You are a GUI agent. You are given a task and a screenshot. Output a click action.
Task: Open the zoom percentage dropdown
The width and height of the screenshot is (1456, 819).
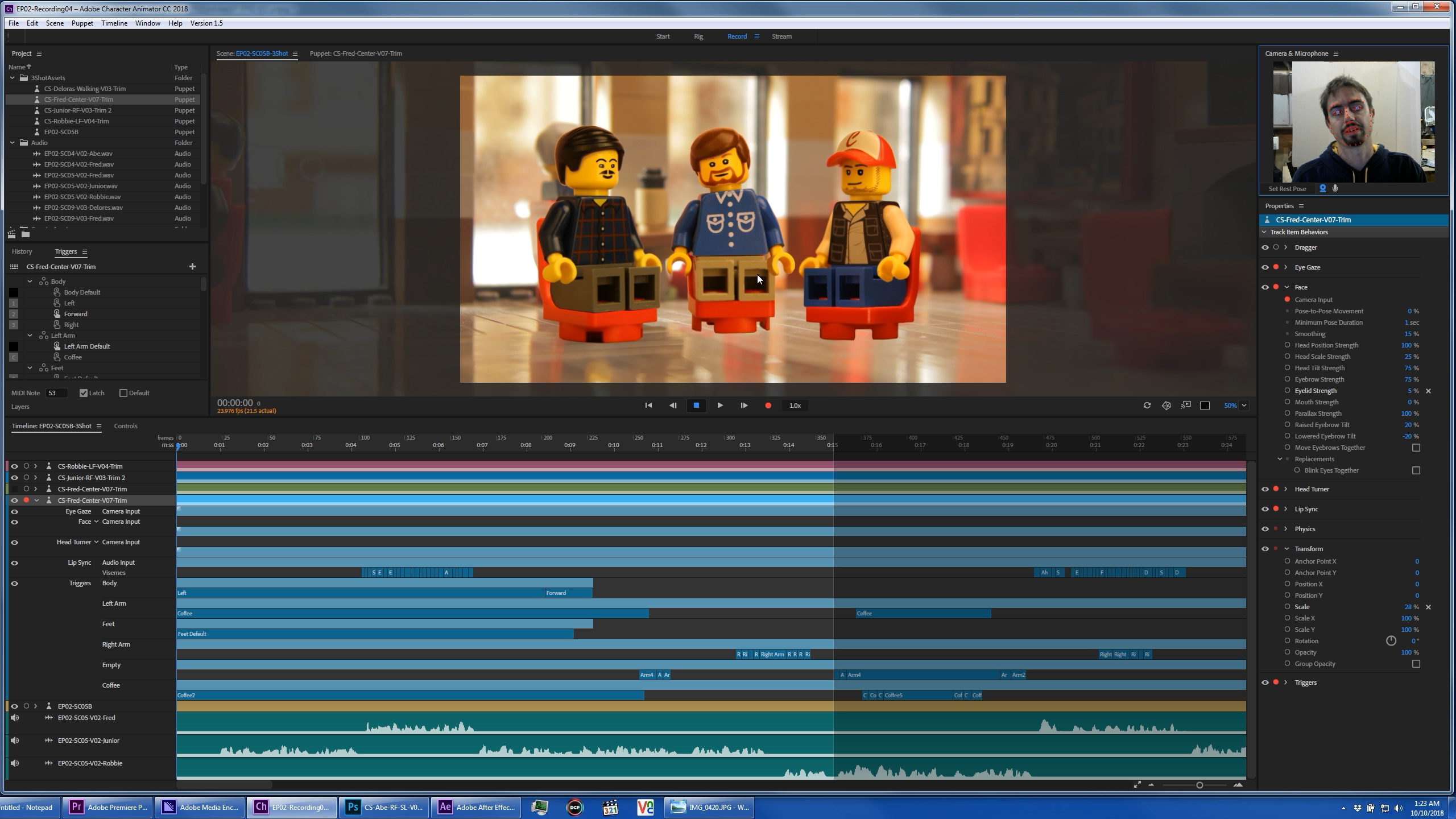pyautogui.click(x=1244, y=406)
